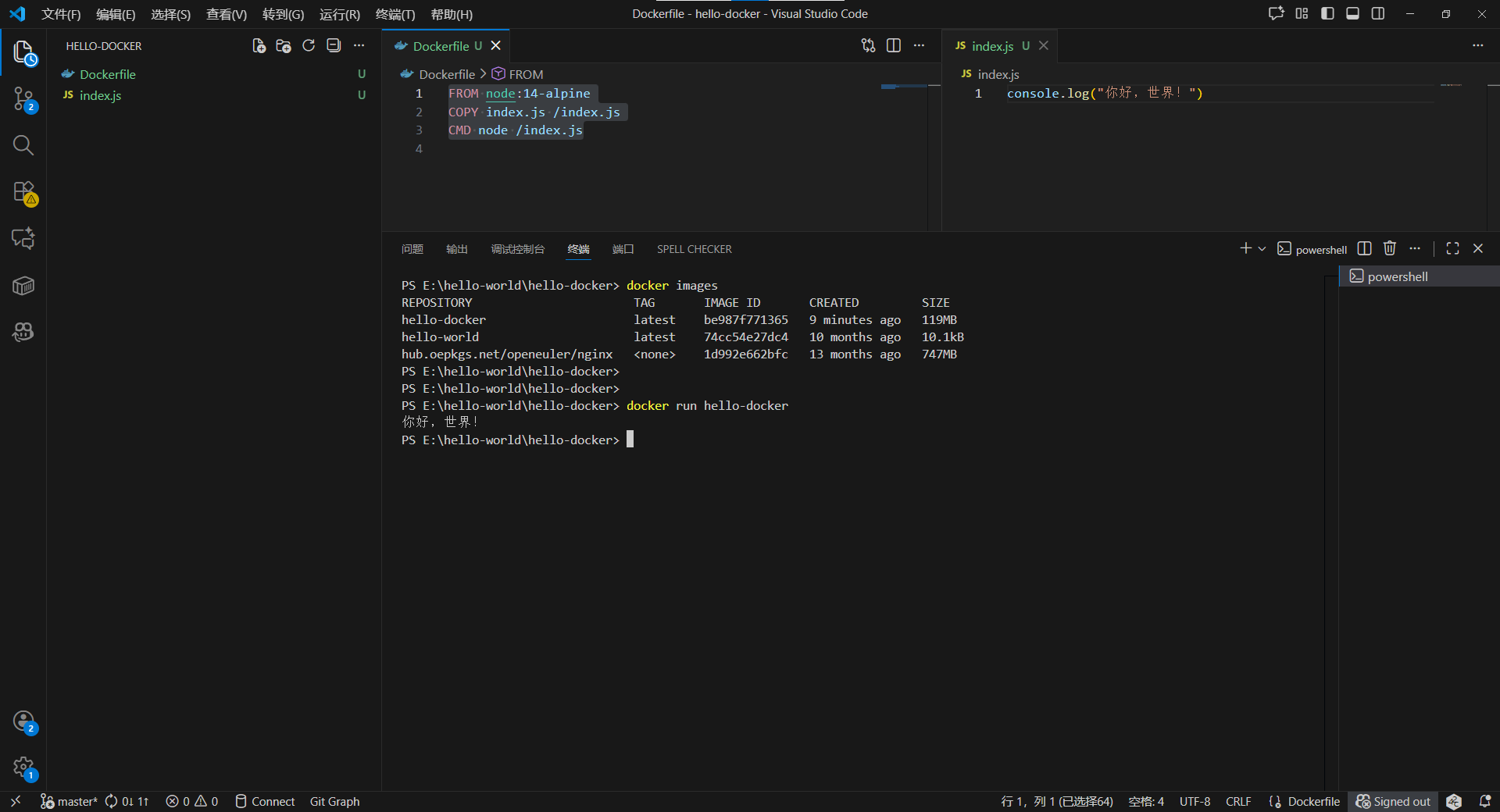Switch to the 输出 panel tab
1500x812 pixels.
pos(457,249)
